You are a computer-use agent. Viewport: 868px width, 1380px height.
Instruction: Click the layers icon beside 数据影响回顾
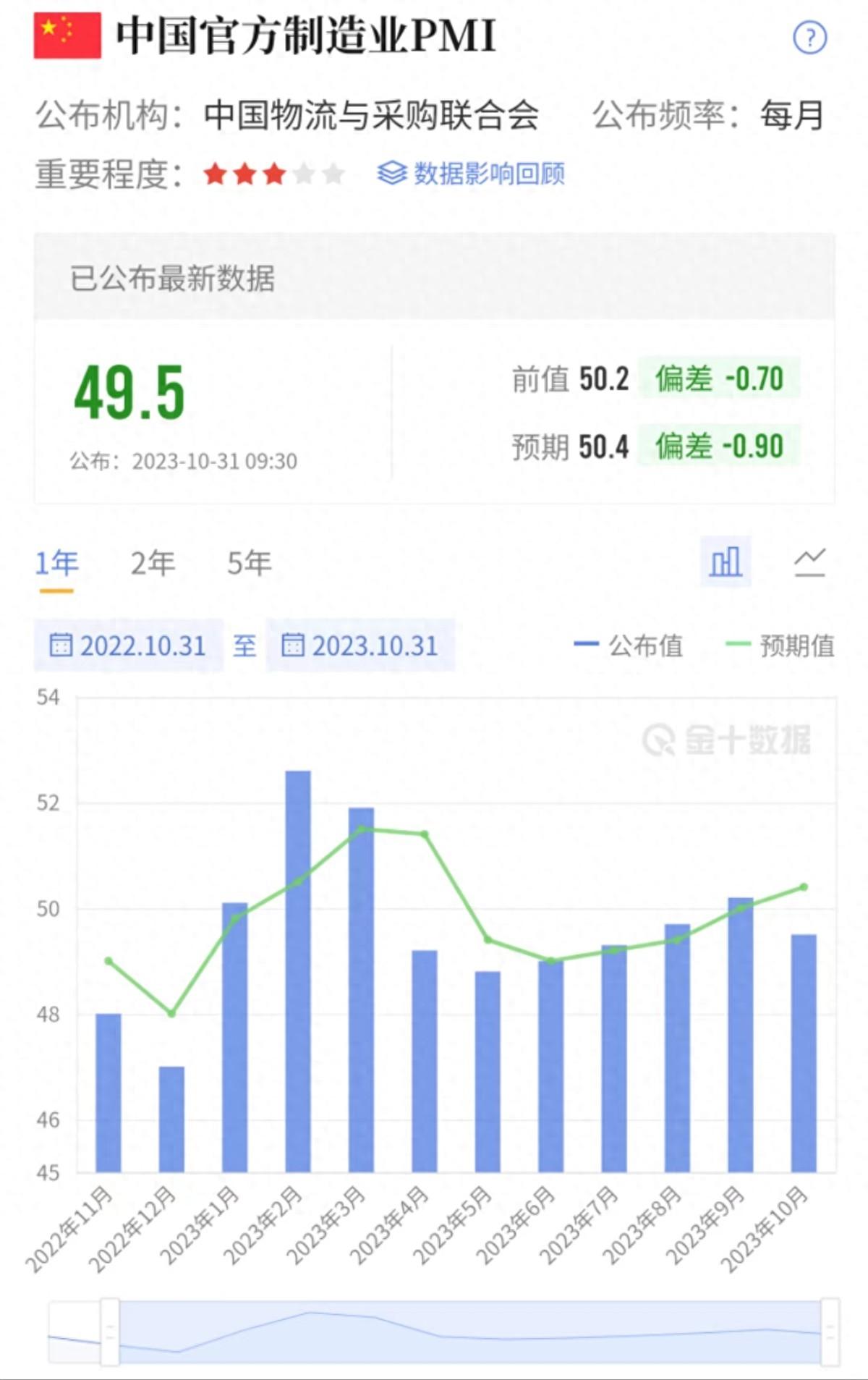[392, 174]
